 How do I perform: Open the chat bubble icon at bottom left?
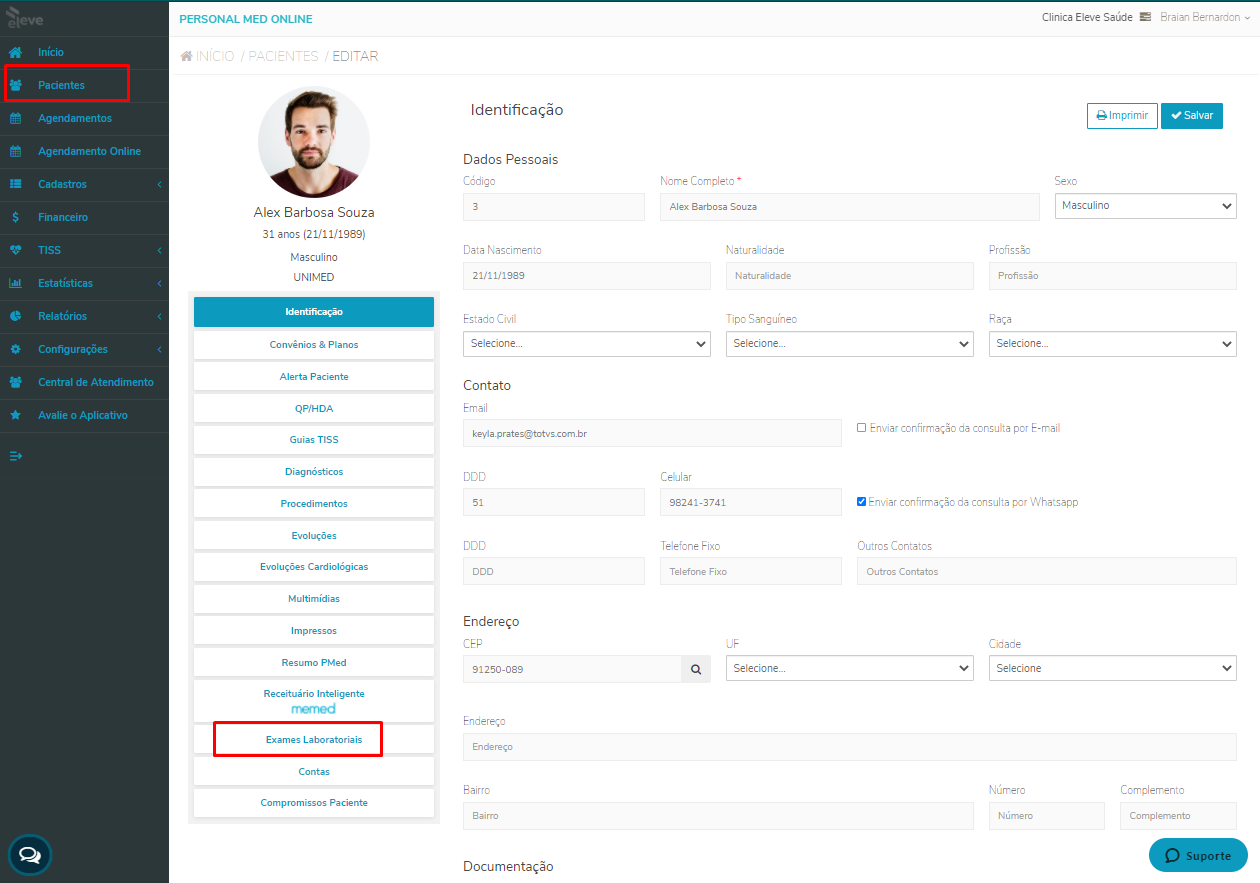(30, 855)
